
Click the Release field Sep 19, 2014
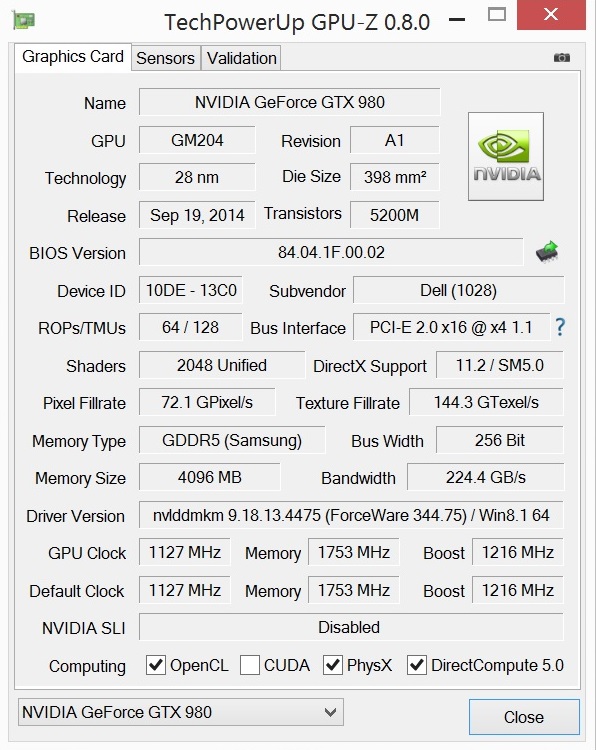coord(197,215)
